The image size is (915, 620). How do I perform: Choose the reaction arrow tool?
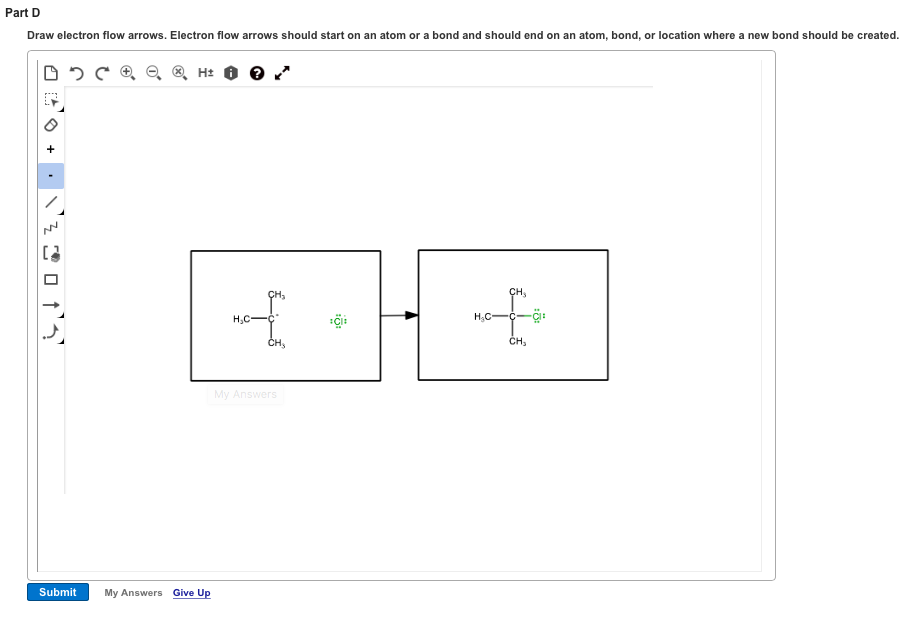pyautogui.click(x=51, y=305)
